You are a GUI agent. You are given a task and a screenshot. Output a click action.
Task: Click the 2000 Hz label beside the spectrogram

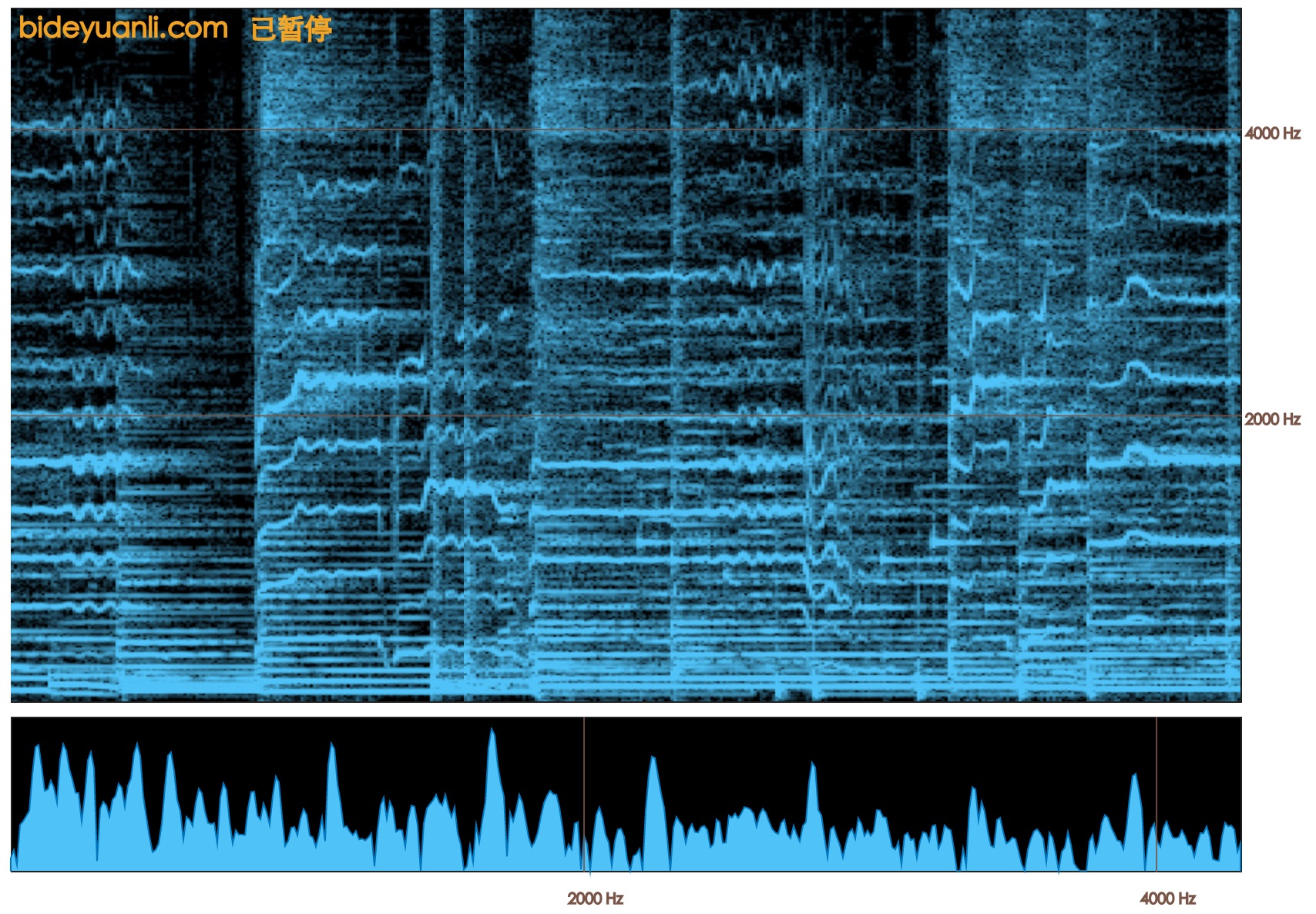point(1272,419)
